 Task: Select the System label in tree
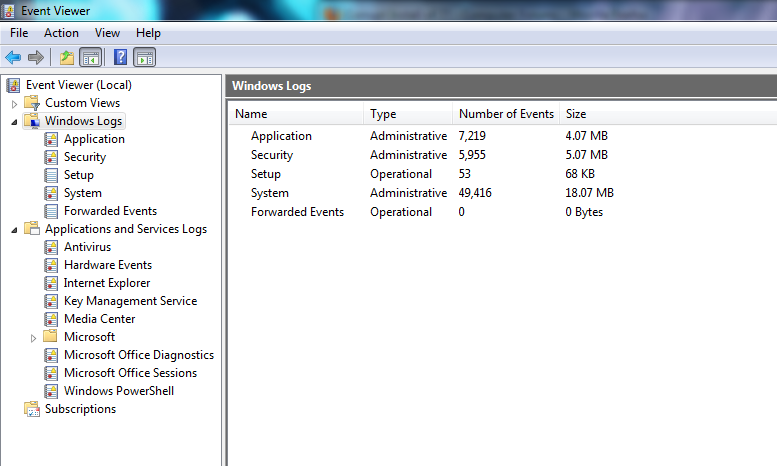pyautogui.click(x=83, y=193)
